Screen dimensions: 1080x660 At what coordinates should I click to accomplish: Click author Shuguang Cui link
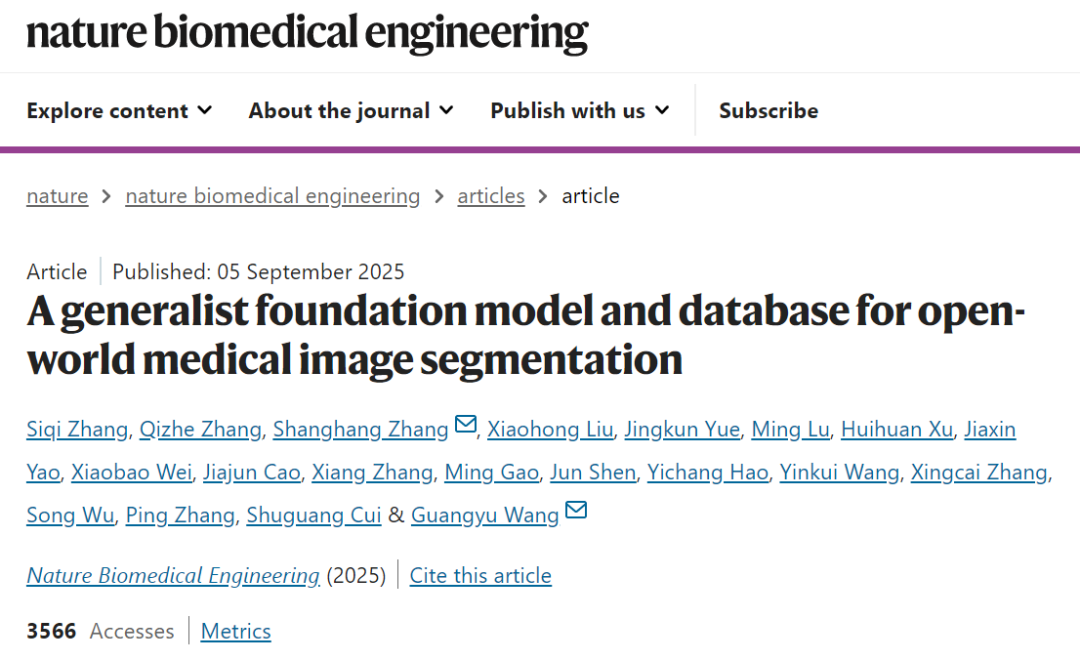[313, 516]
